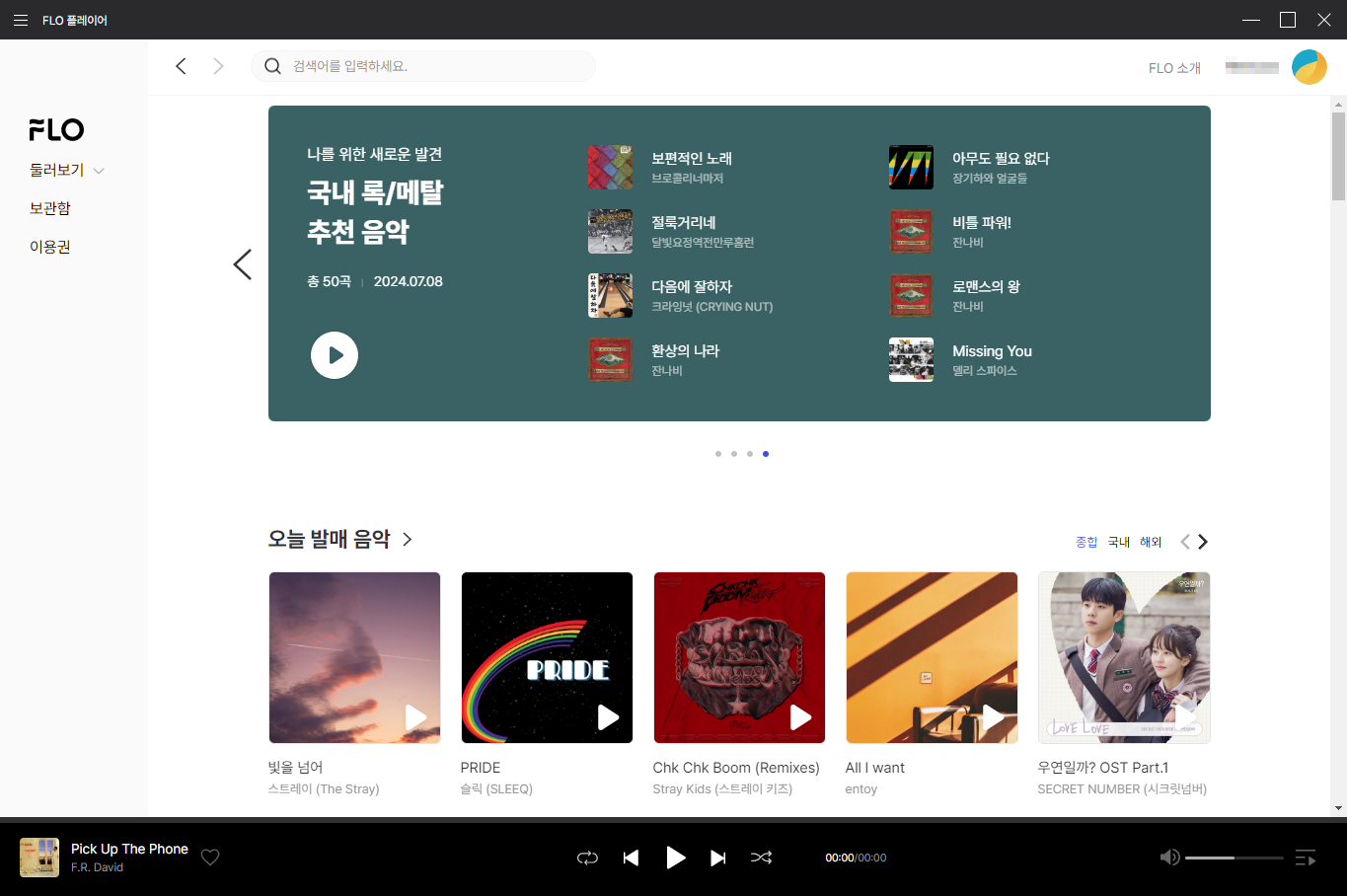Open song 아무도 필요 없다 in banner
The width and height of the screenshot is (1347, 896).
pyautogui.click(x=1001, y=158)
